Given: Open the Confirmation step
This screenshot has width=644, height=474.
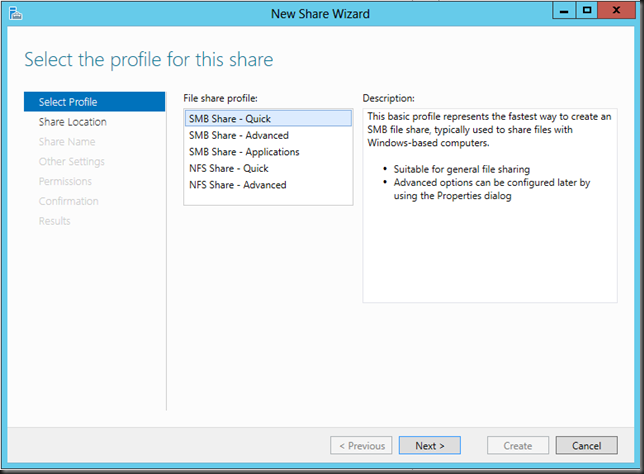Looking at the screenshot, I should click(x=69, y=201).
